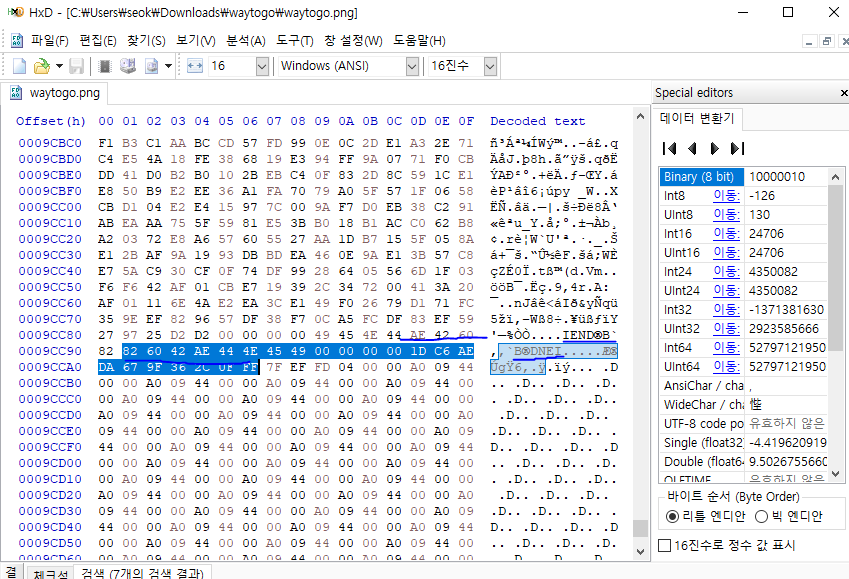Select the Binary (8 bit) row
The image size is (849, 579).
(743, 177)
